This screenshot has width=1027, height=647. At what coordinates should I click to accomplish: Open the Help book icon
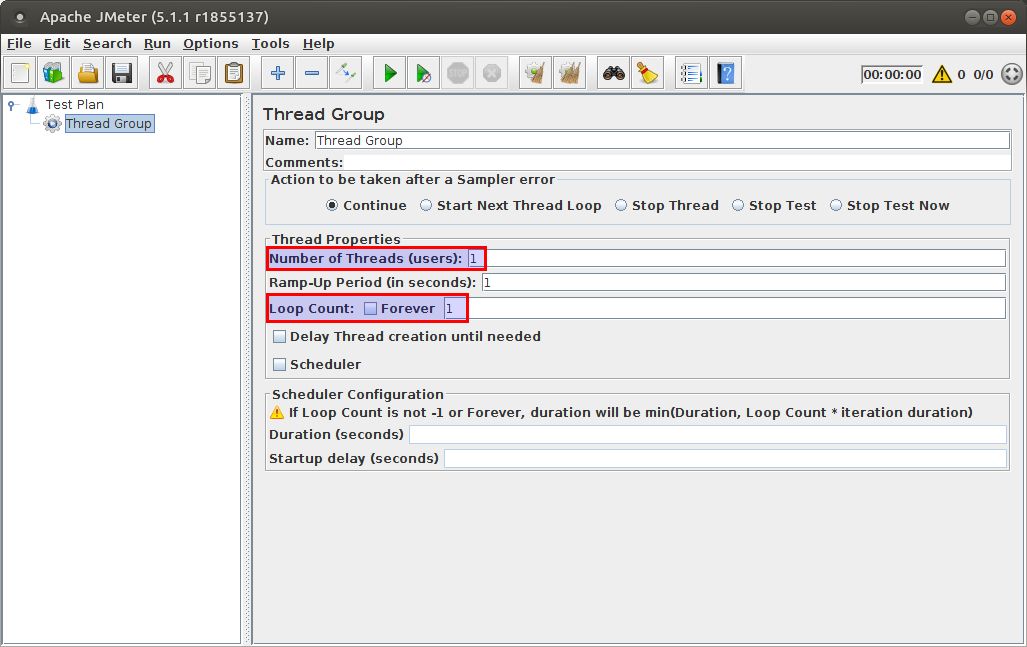[726, 73]
